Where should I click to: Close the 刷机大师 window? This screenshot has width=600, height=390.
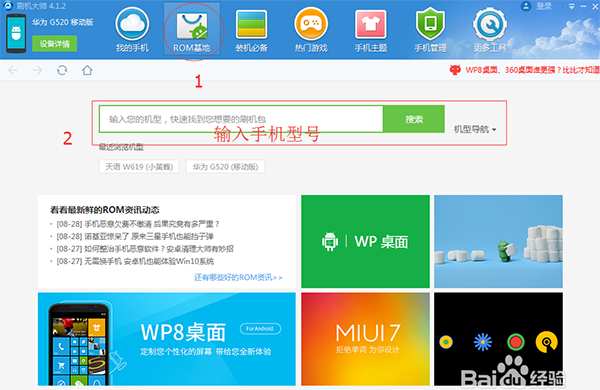(x=595, y=7)
